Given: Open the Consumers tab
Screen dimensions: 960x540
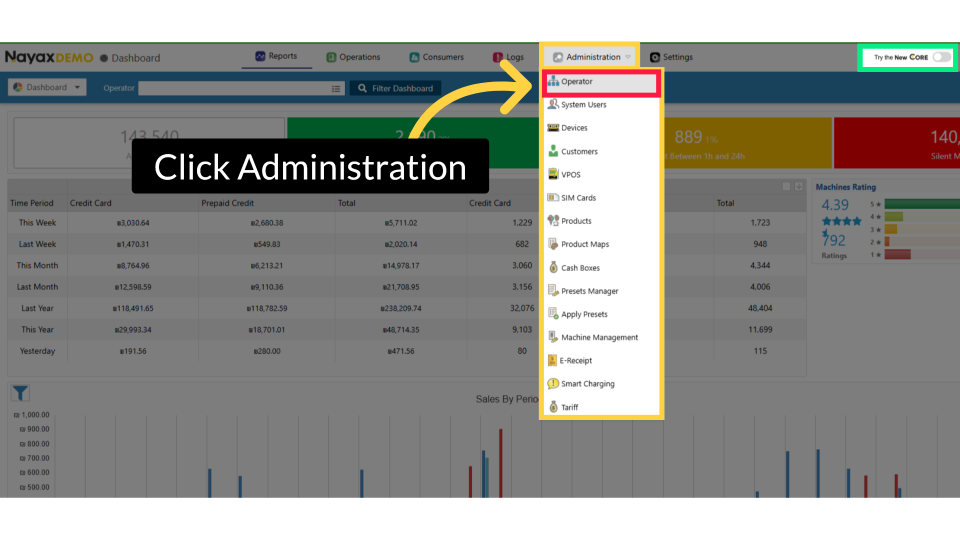Looking at the screenshot, I should click(x=436, y=57).
